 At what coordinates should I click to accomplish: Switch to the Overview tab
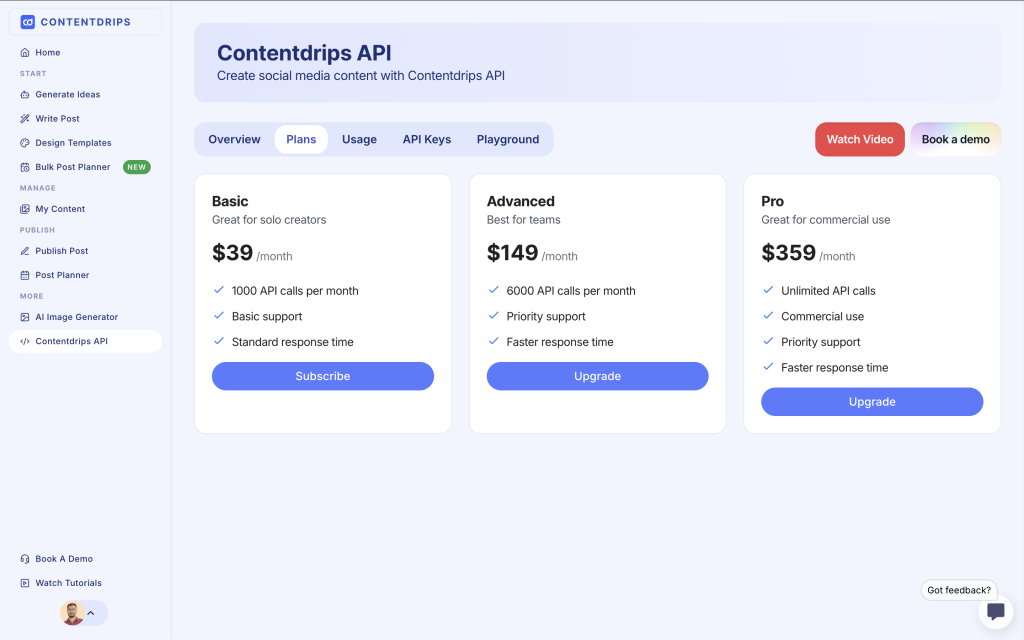[234, 140]
